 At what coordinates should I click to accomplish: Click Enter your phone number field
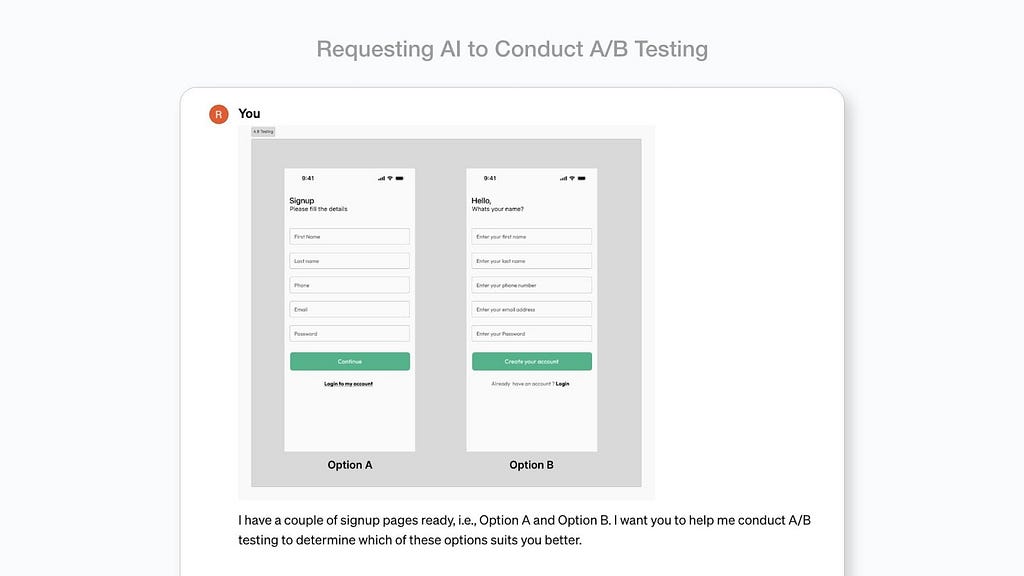[532, 285]
